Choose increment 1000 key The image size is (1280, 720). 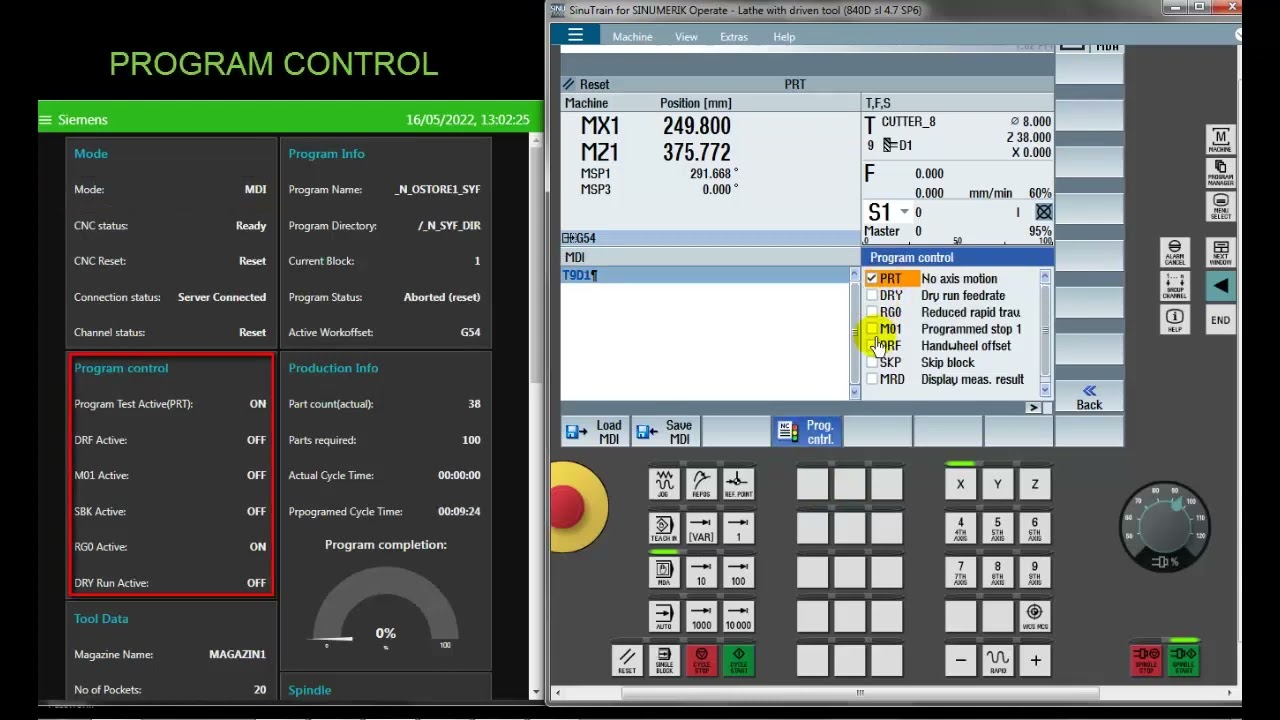tap(701, 615)
